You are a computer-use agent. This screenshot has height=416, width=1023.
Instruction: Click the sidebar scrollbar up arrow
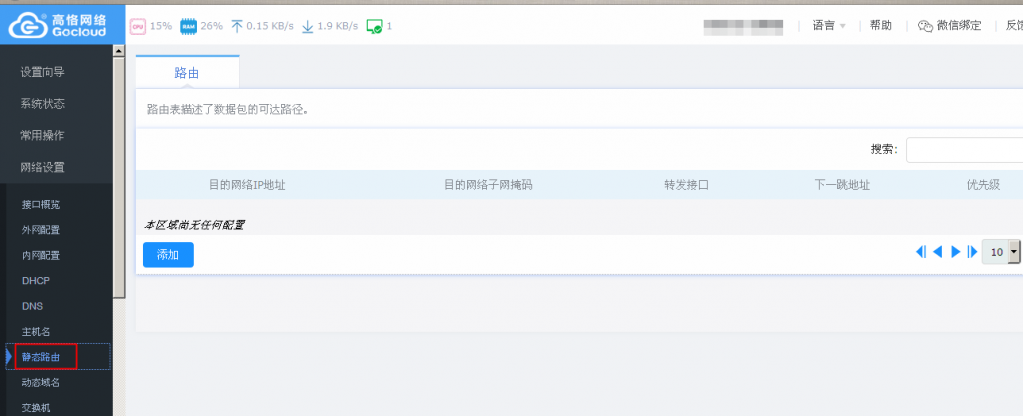pos(119,50)
